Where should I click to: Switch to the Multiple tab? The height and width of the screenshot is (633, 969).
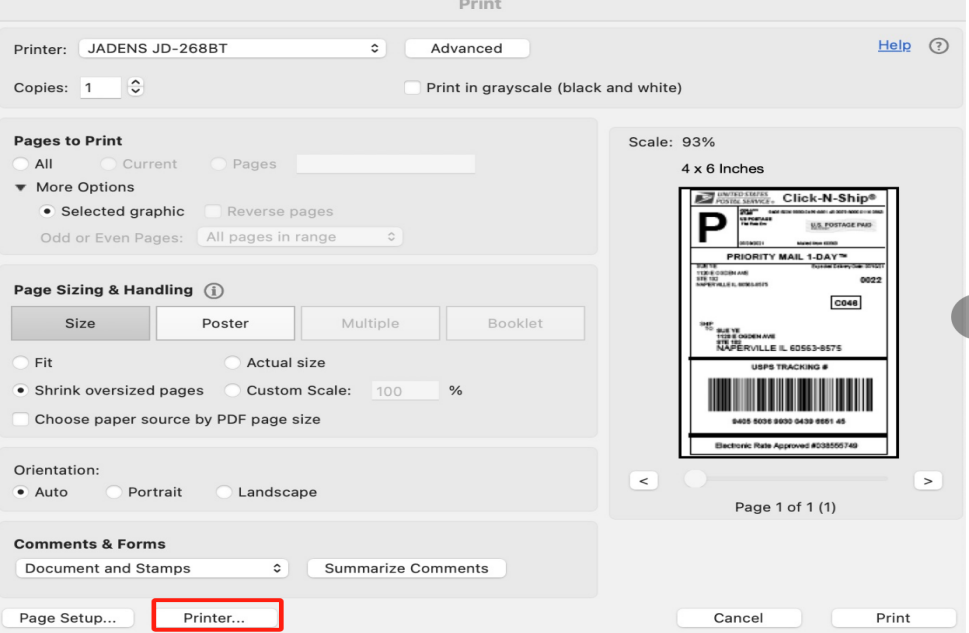coord(370,323)
